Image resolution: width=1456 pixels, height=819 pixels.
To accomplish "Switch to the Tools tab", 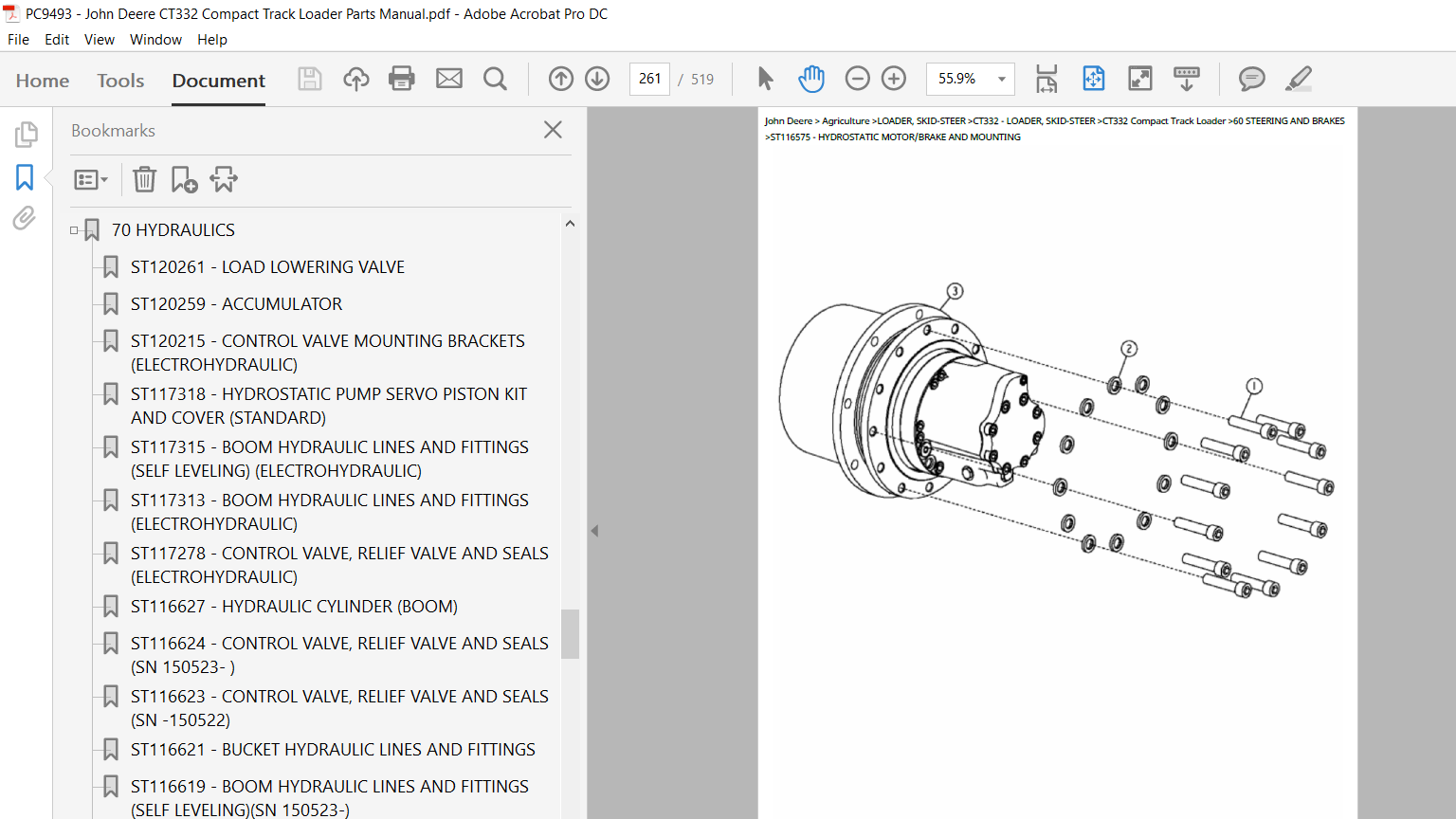I will (x=120, y=81).
